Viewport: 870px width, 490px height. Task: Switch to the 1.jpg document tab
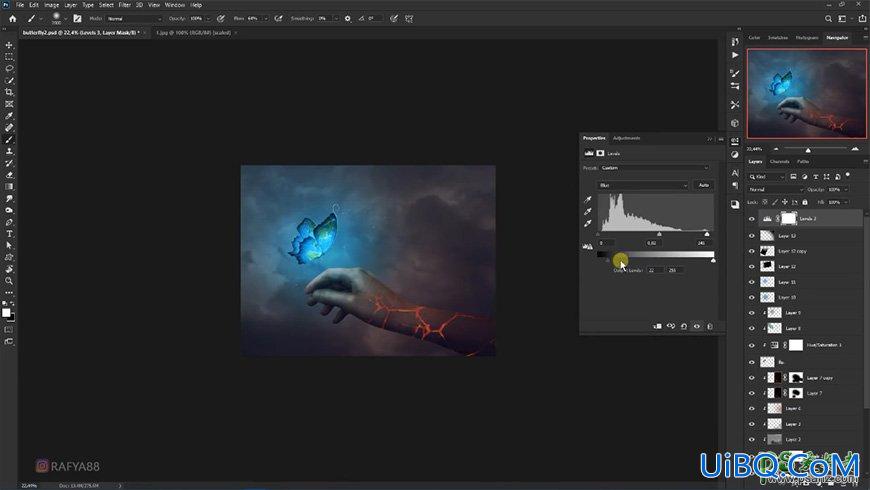coord(194,33)
